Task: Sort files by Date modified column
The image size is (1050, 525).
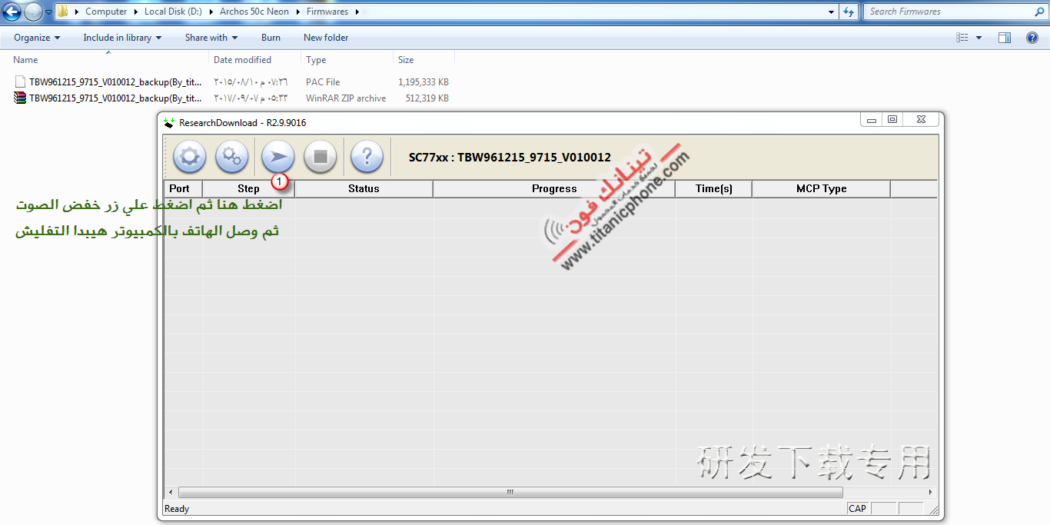Action: (x=242, y=60)
